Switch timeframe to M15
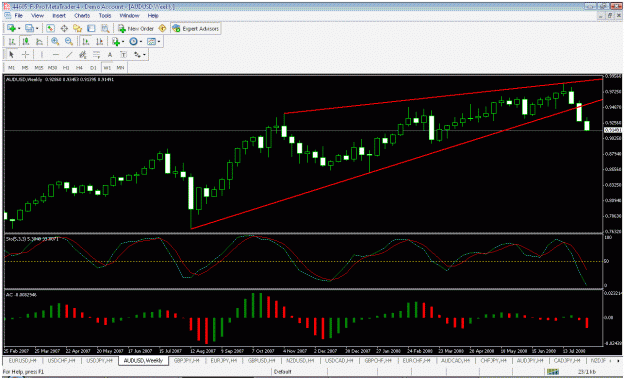The width and height of the screenshot is (625, 378). click(x=39, y=68)
